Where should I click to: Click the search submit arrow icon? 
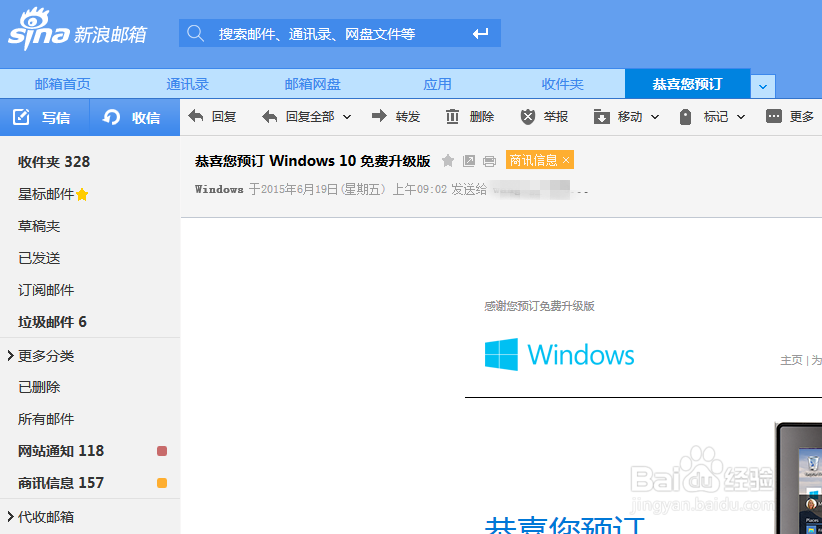tap(480, 34)
